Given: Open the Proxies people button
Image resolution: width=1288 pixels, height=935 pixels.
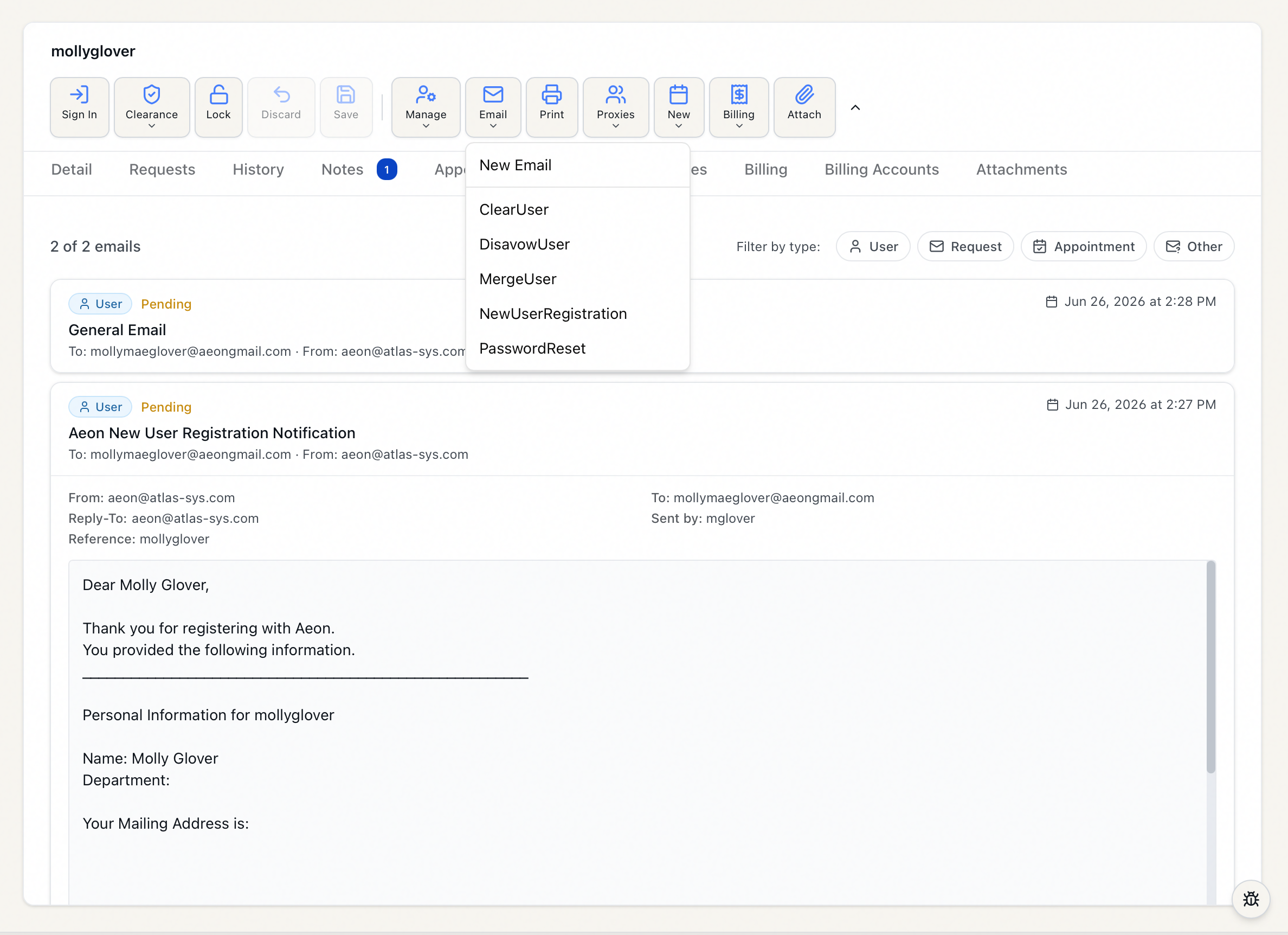Looking at the screenshot, I should [616, 107].
